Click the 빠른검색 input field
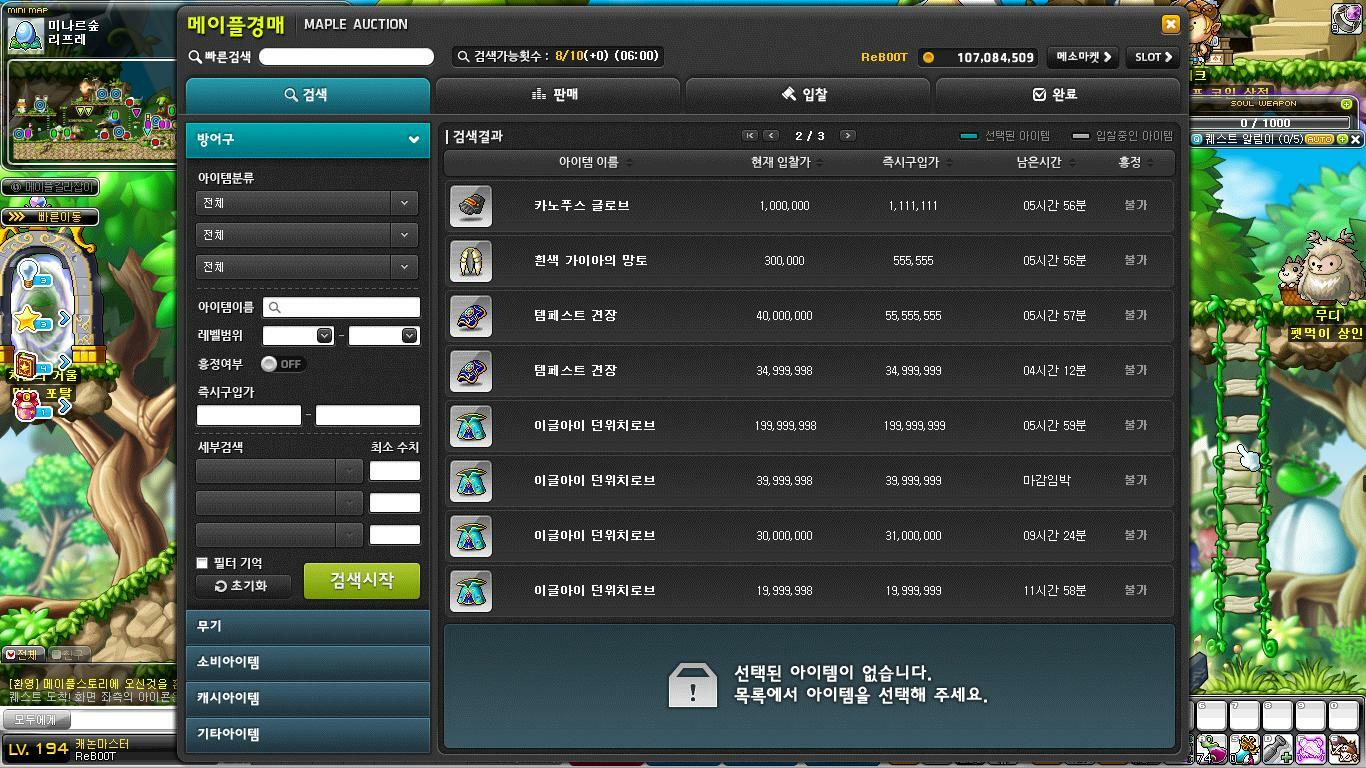This screenshot has height=768, width=1366. click(x=346, y=57)
